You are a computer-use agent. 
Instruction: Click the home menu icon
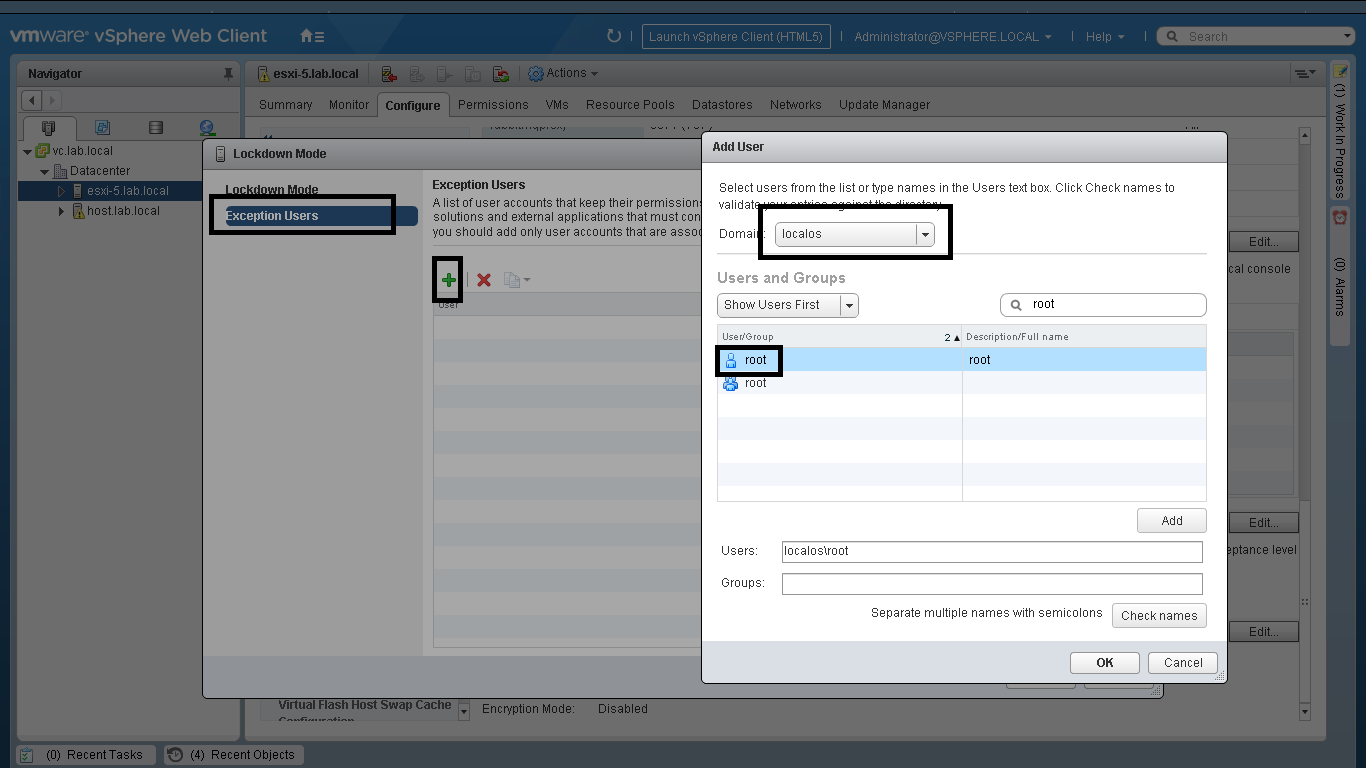(311, 36)
